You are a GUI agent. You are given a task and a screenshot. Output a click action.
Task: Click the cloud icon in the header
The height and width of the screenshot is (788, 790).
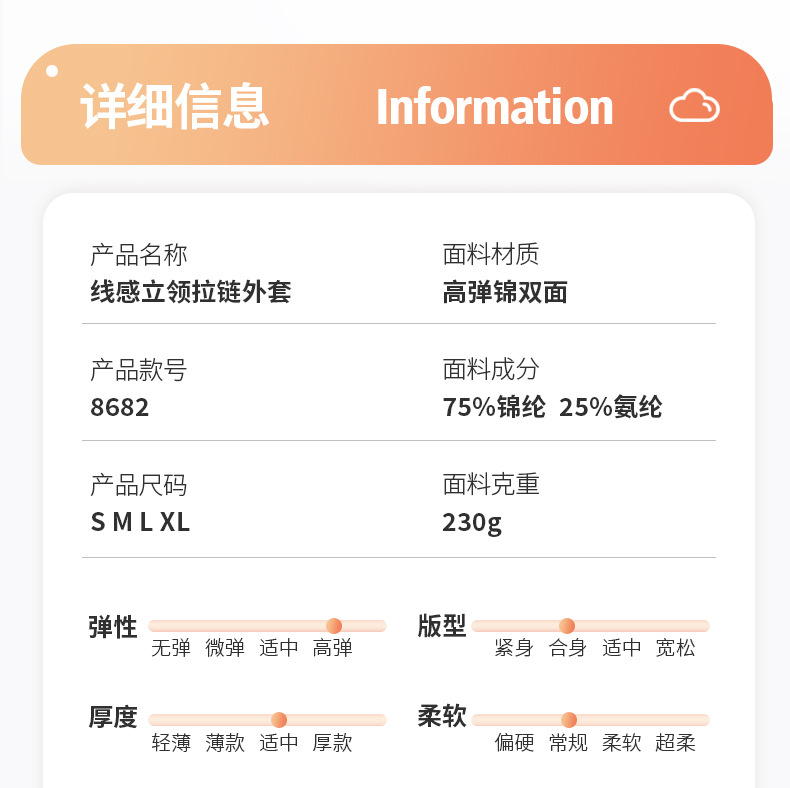(694, 106)
